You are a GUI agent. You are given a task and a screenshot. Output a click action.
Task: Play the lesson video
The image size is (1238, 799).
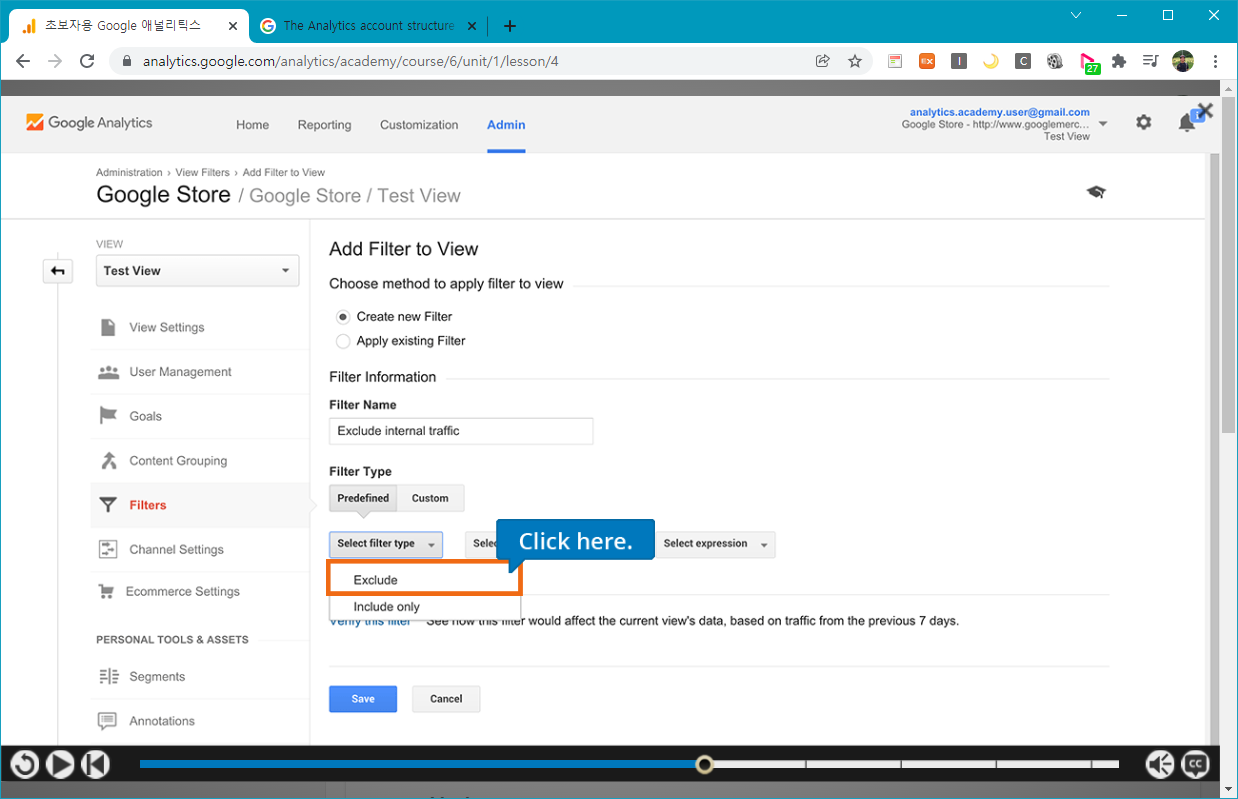60,765
